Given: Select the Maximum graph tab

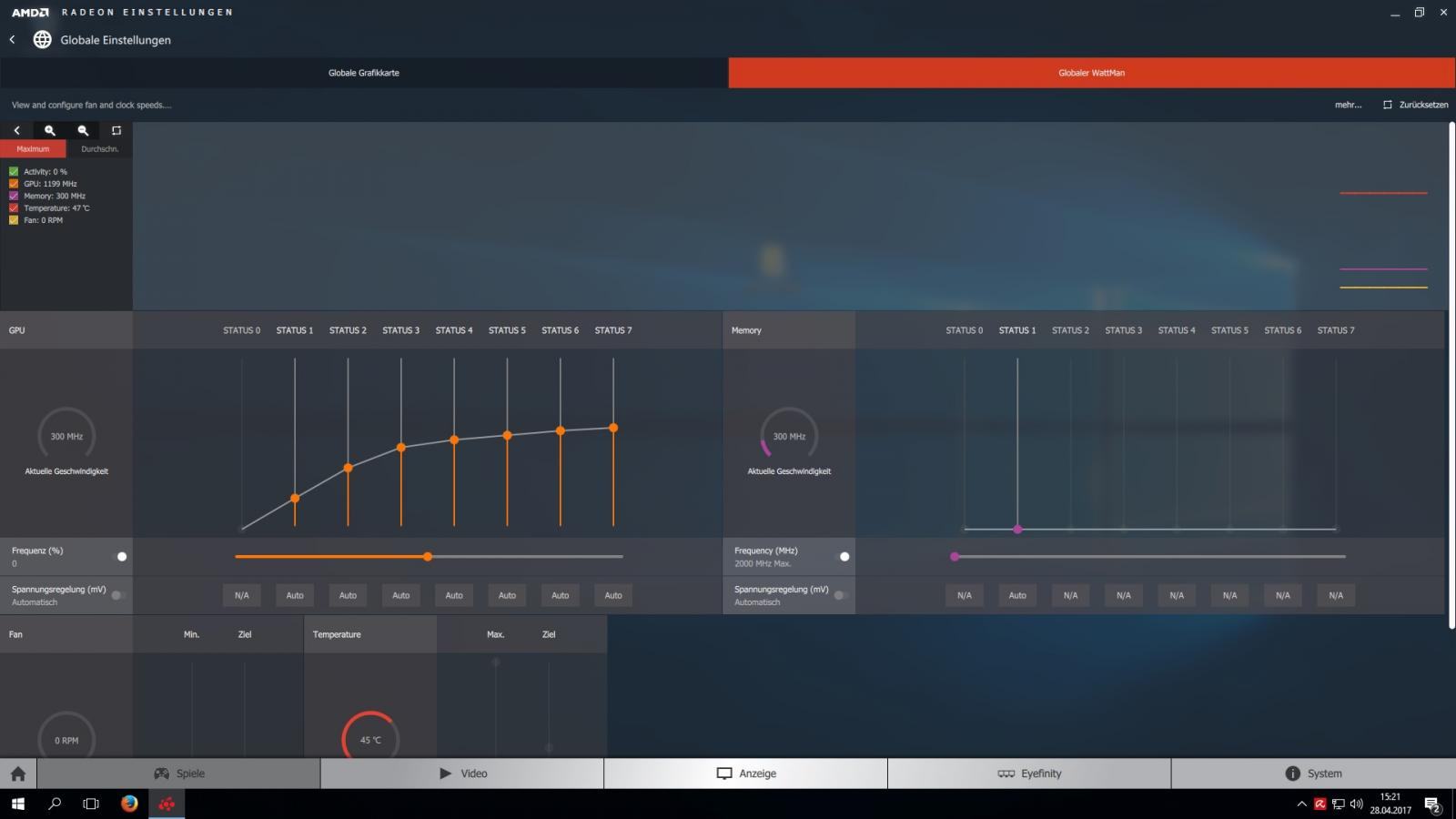Looking at the screenshot, I should pyautogui.click(x=33, y=148).
